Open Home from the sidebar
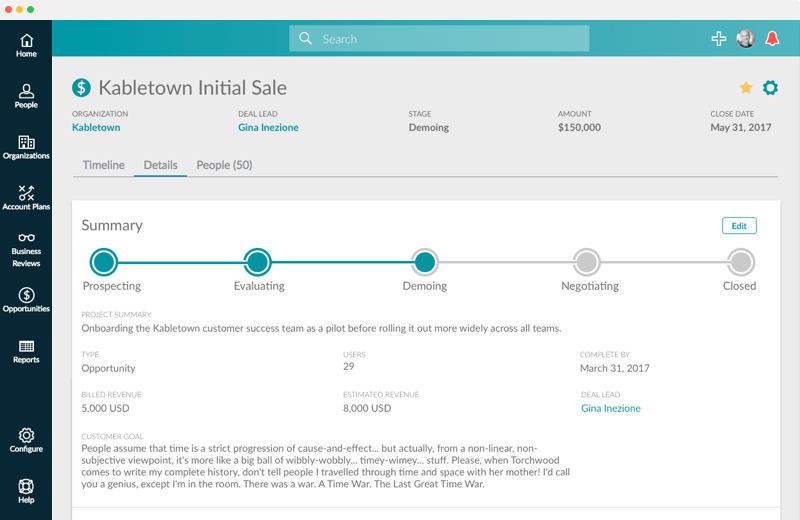Viewport: 800px width, 520px height. (x=26, y=45)
